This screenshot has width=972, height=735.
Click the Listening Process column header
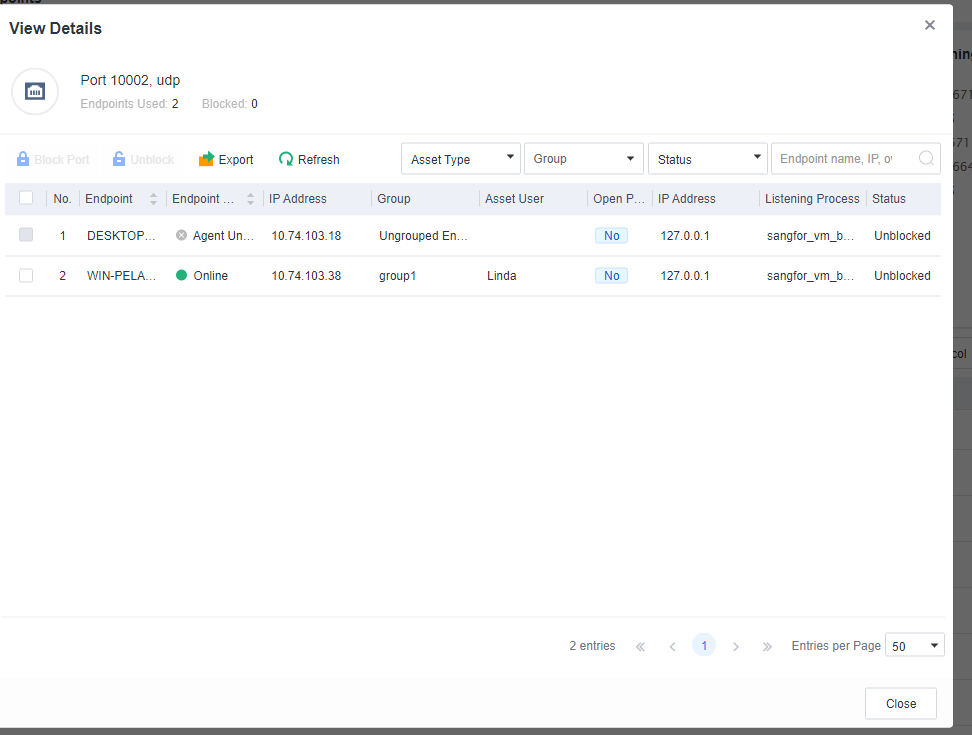pos(811,199)
